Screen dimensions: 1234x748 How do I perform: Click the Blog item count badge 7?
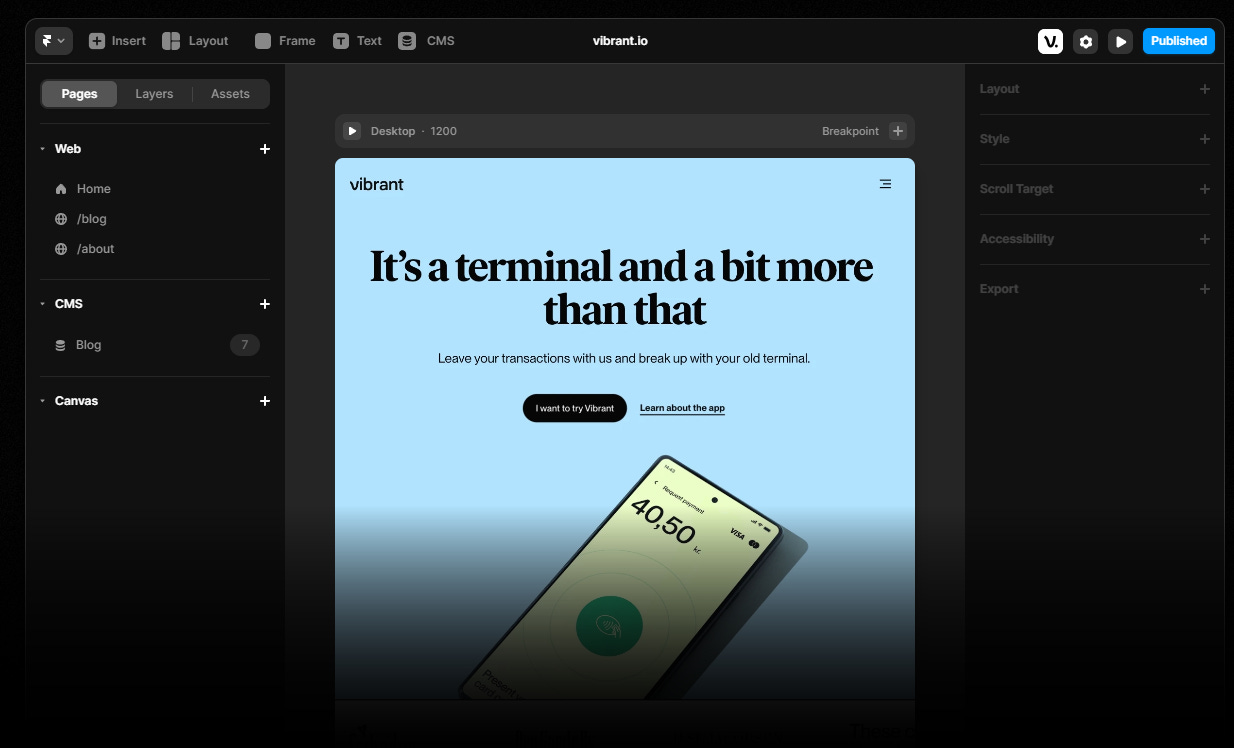click(245, 345)
